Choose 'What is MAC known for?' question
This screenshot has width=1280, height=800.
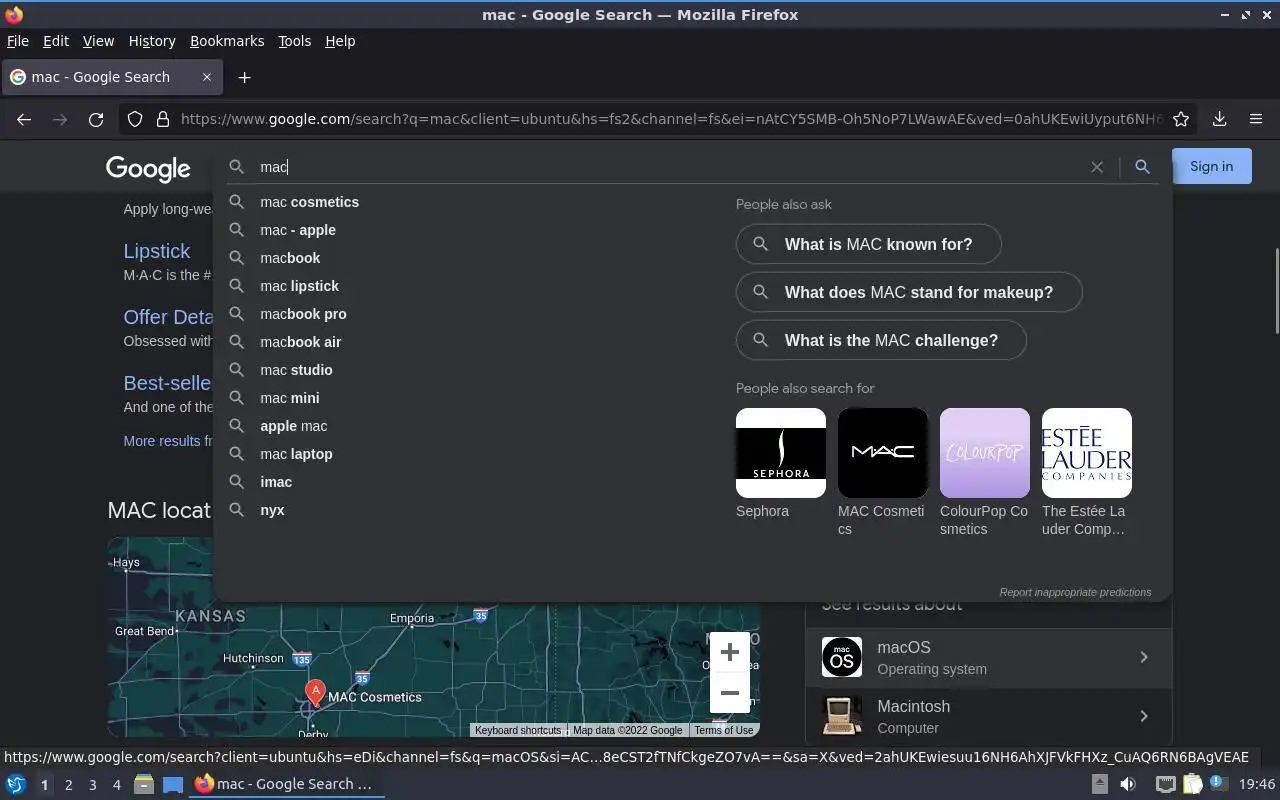click(x=868, y=244)
